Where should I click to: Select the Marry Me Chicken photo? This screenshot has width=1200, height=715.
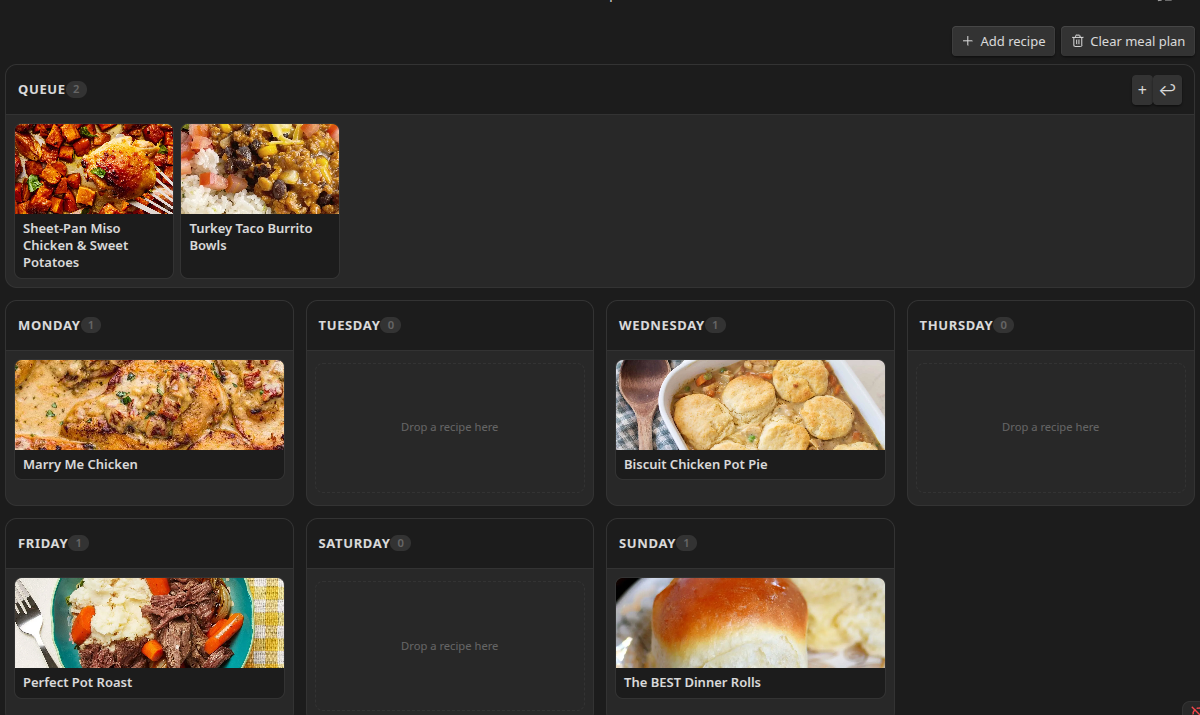150,405
